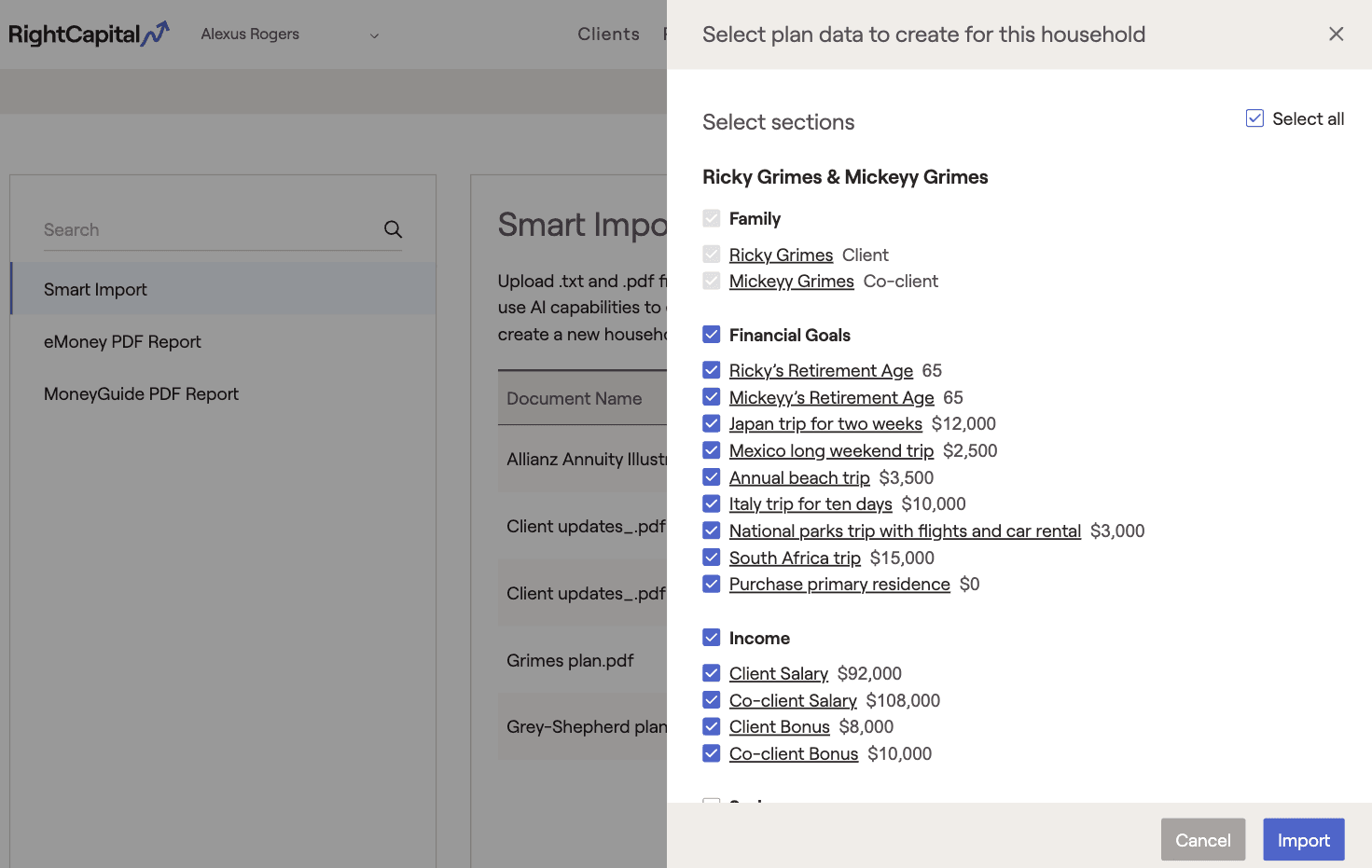Viewport: 1372px width, 868px height.
Task: Toggle the Select all checkbox
Action: 1254,118
